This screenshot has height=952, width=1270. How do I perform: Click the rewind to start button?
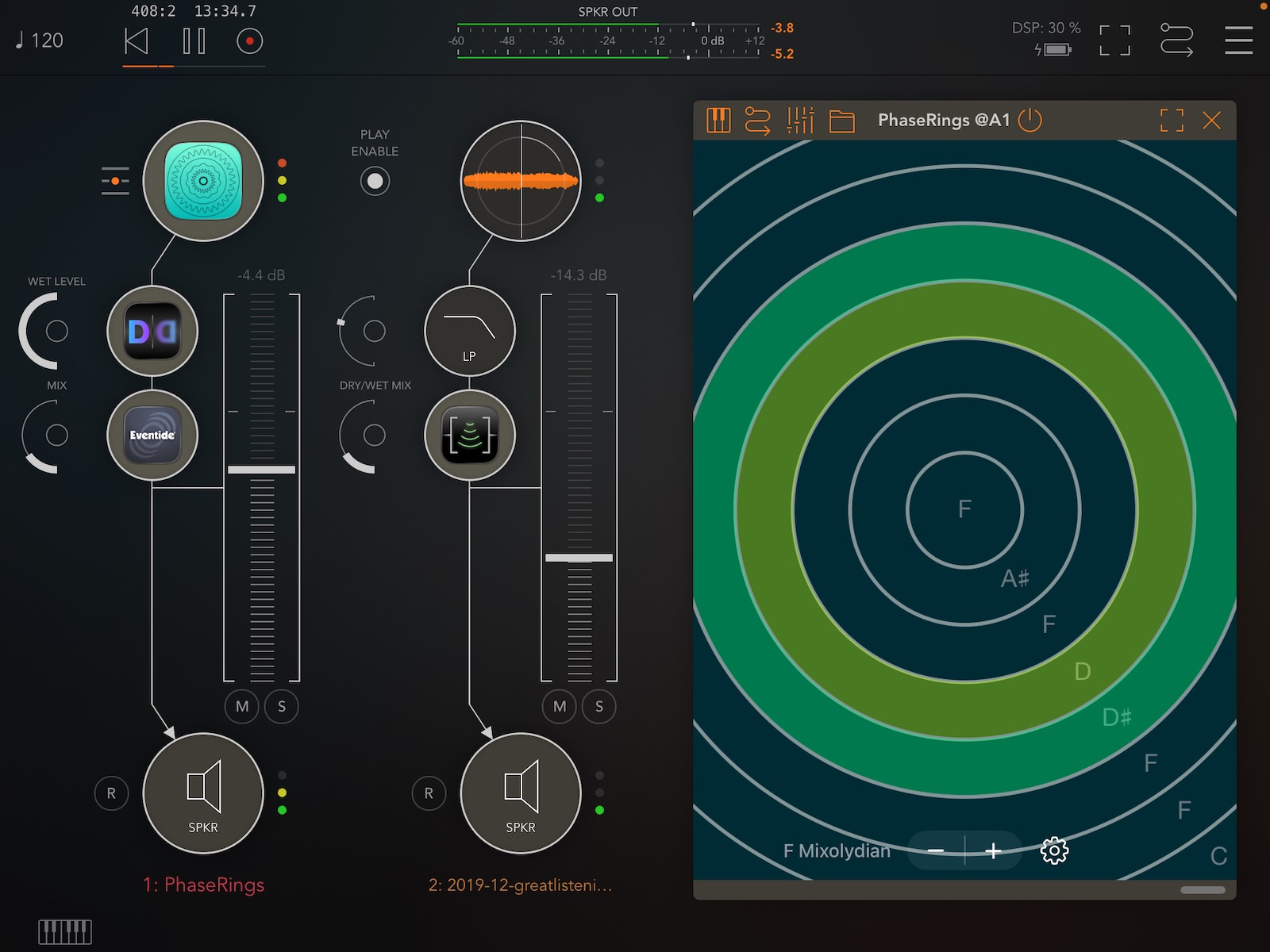(x=137, y=40)
